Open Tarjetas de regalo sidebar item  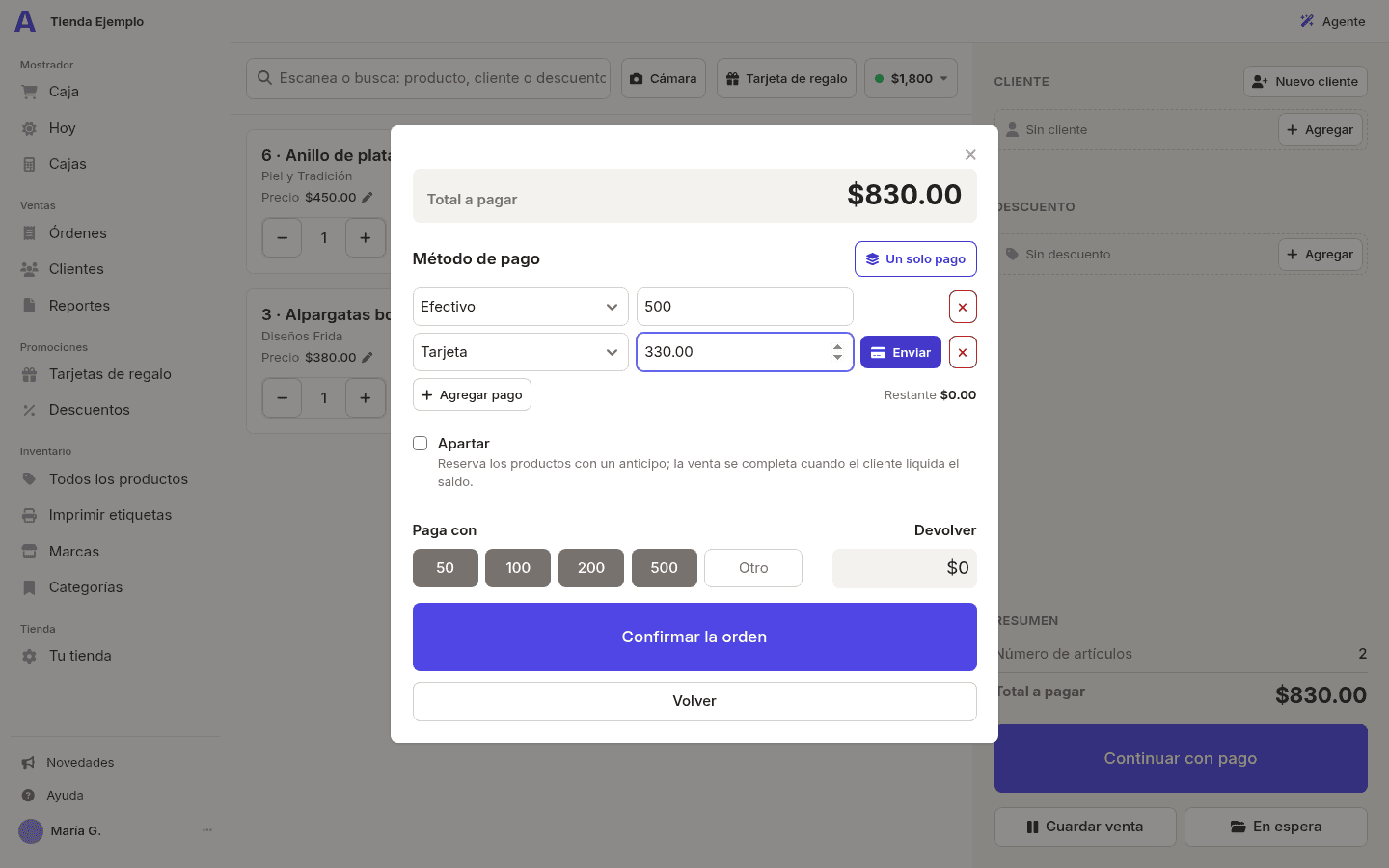pyautogui.click(x=116, y=374)
